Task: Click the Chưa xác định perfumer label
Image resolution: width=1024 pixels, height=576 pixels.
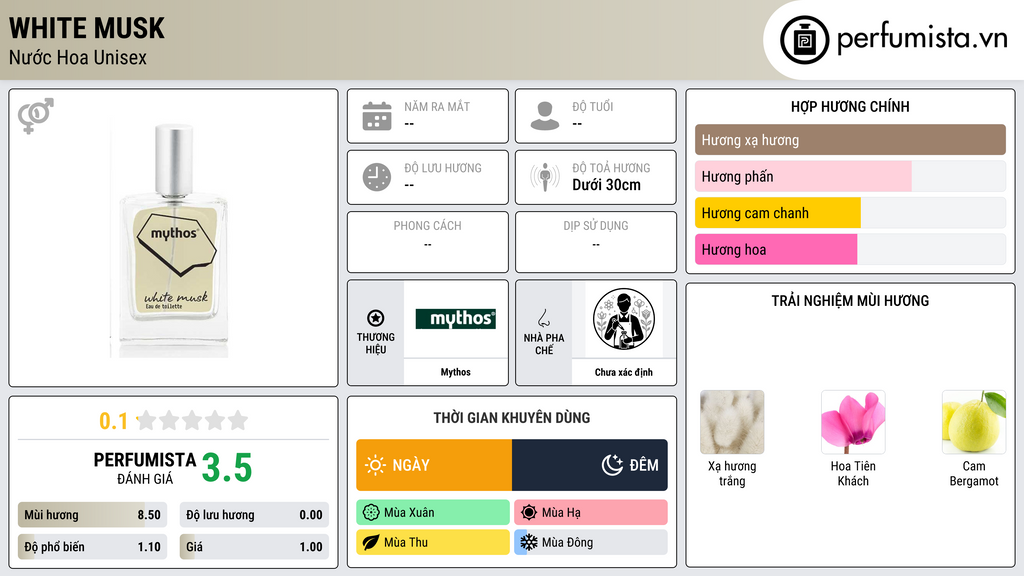Action: [624, 372]
